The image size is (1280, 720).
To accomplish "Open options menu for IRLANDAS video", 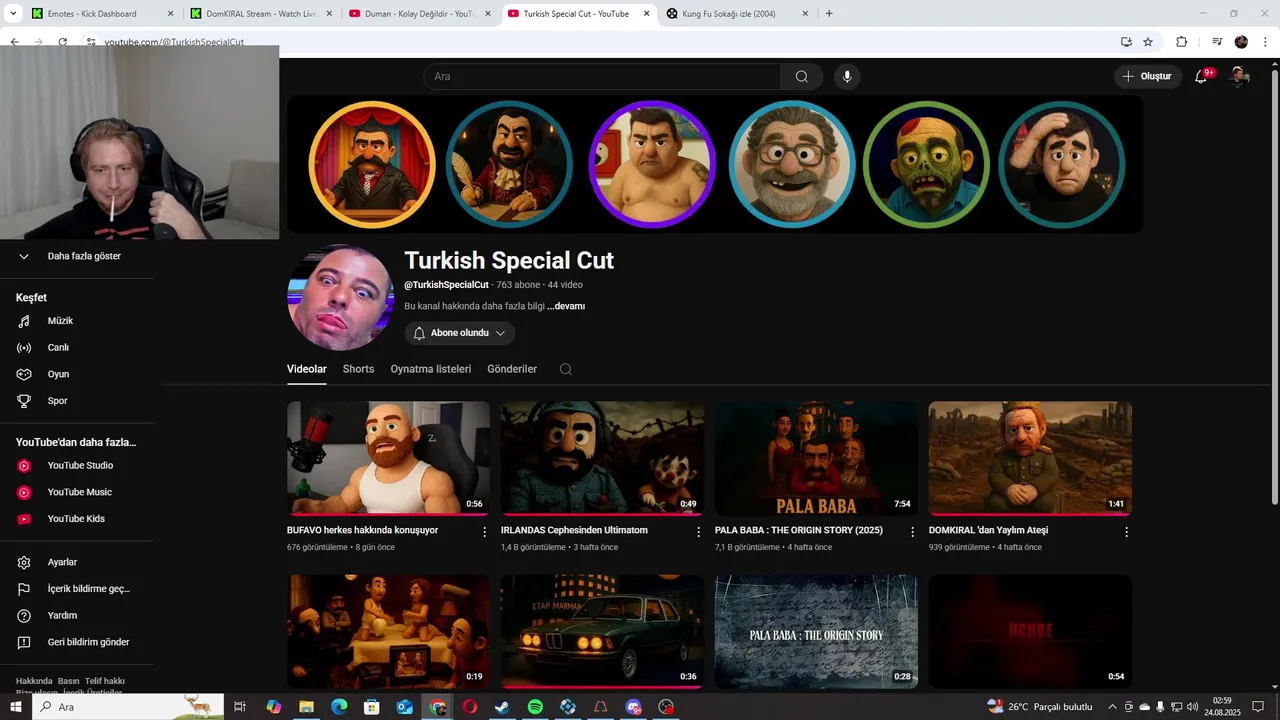I will click(x=699, y=532).
